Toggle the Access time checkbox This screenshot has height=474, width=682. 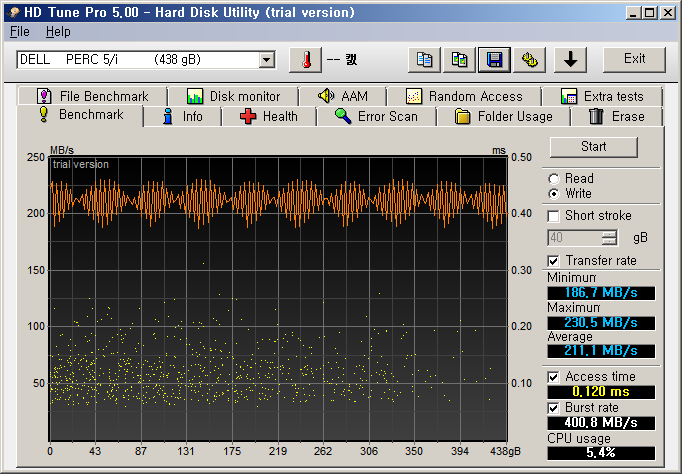pyautogui.click(x=553, y=377)
